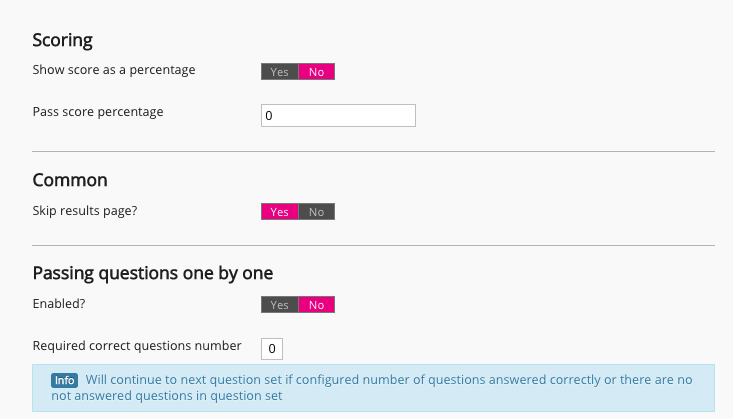733x419 pixels.
Task: Focus the Pass score percentage field
Action: click(338, 116)
